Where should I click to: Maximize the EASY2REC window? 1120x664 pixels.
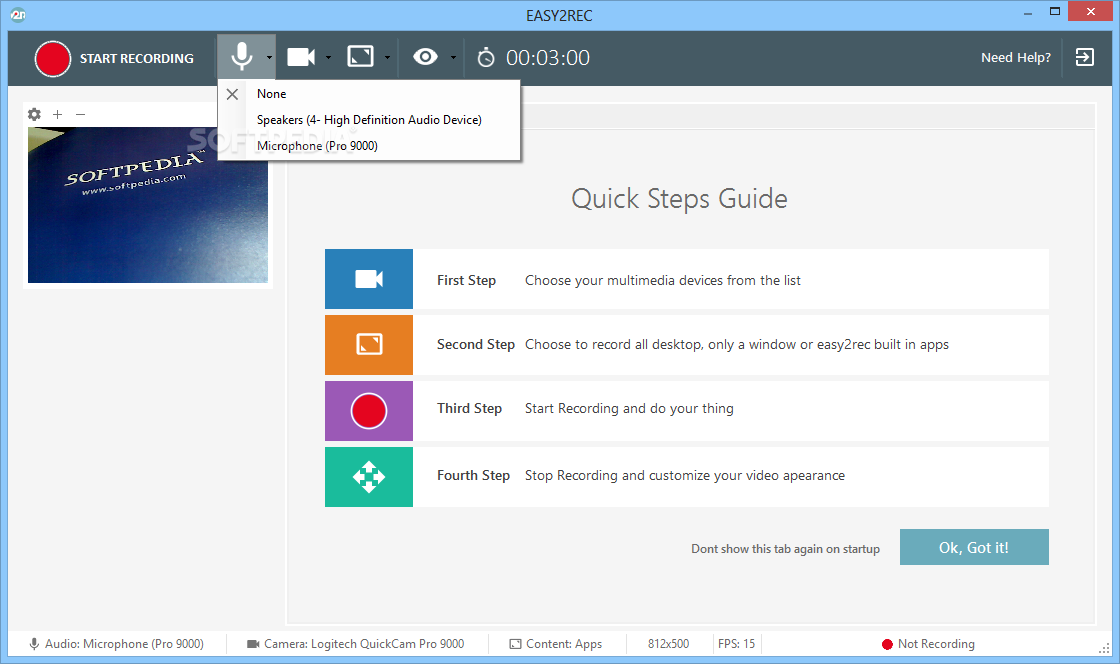click(x=1054, y=11)
